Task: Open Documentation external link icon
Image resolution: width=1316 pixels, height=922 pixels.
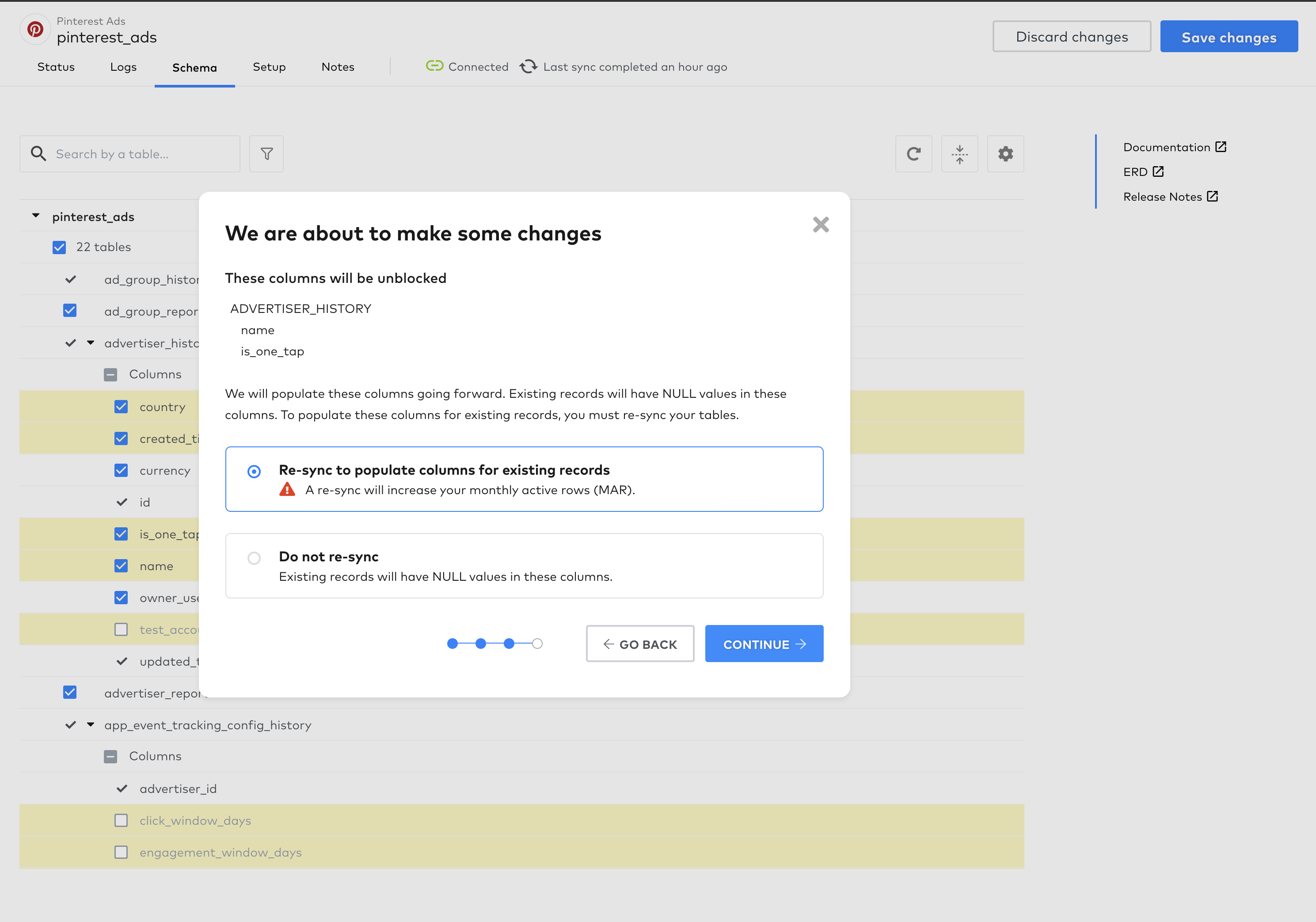Action: [x=1221, y=147]
